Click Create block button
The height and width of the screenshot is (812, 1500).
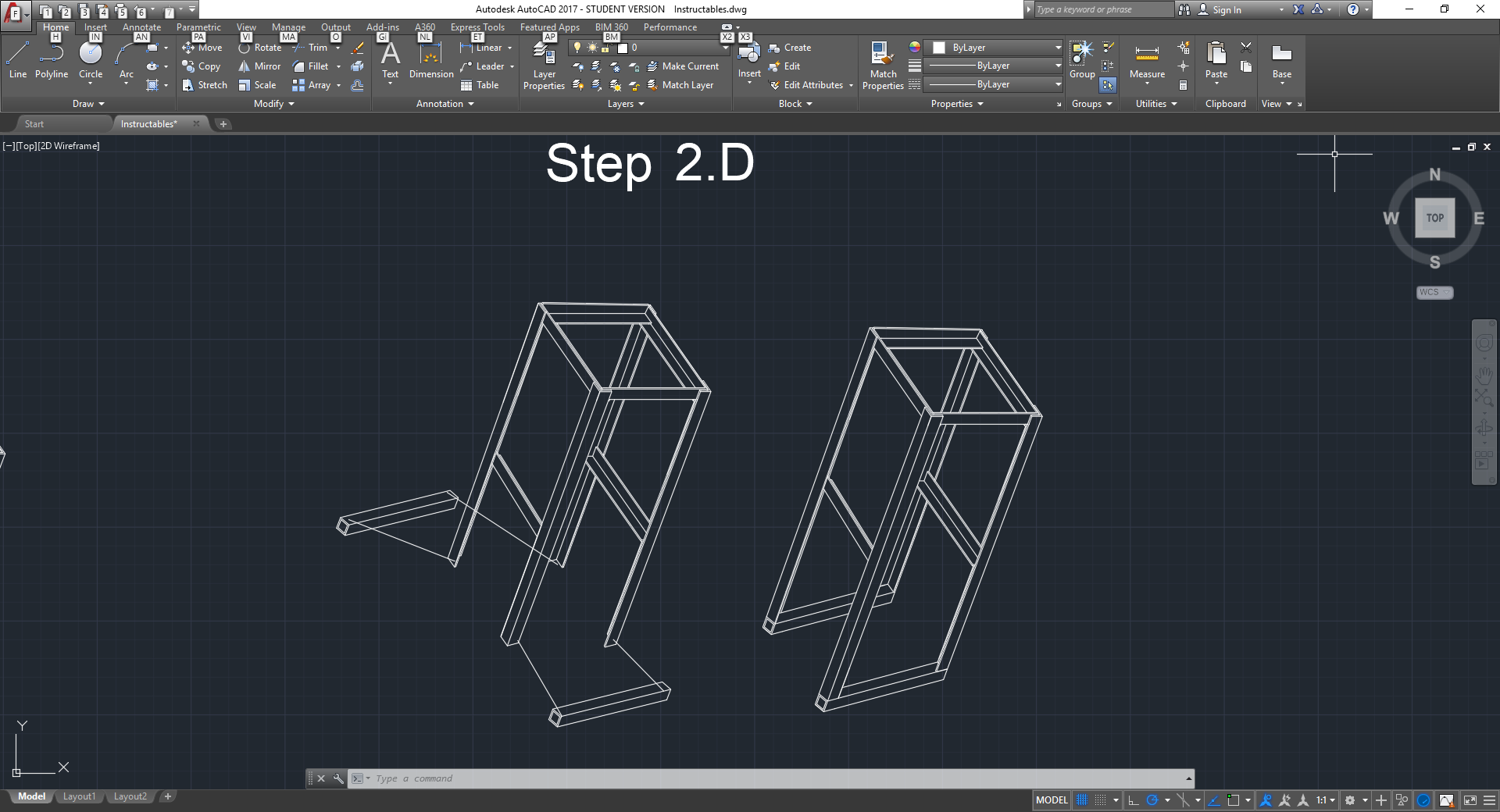coord(790,48)
